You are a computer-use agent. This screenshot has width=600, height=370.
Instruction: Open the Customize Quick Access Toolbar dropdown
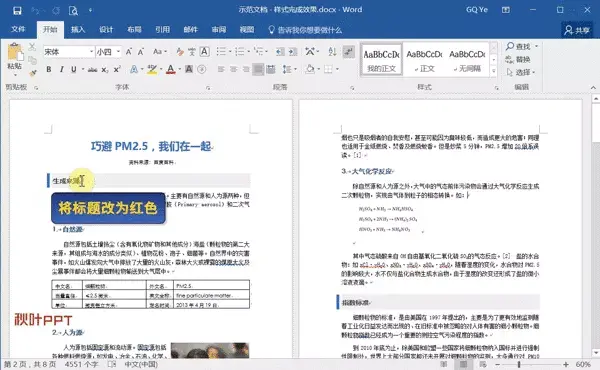click(90, 10)
